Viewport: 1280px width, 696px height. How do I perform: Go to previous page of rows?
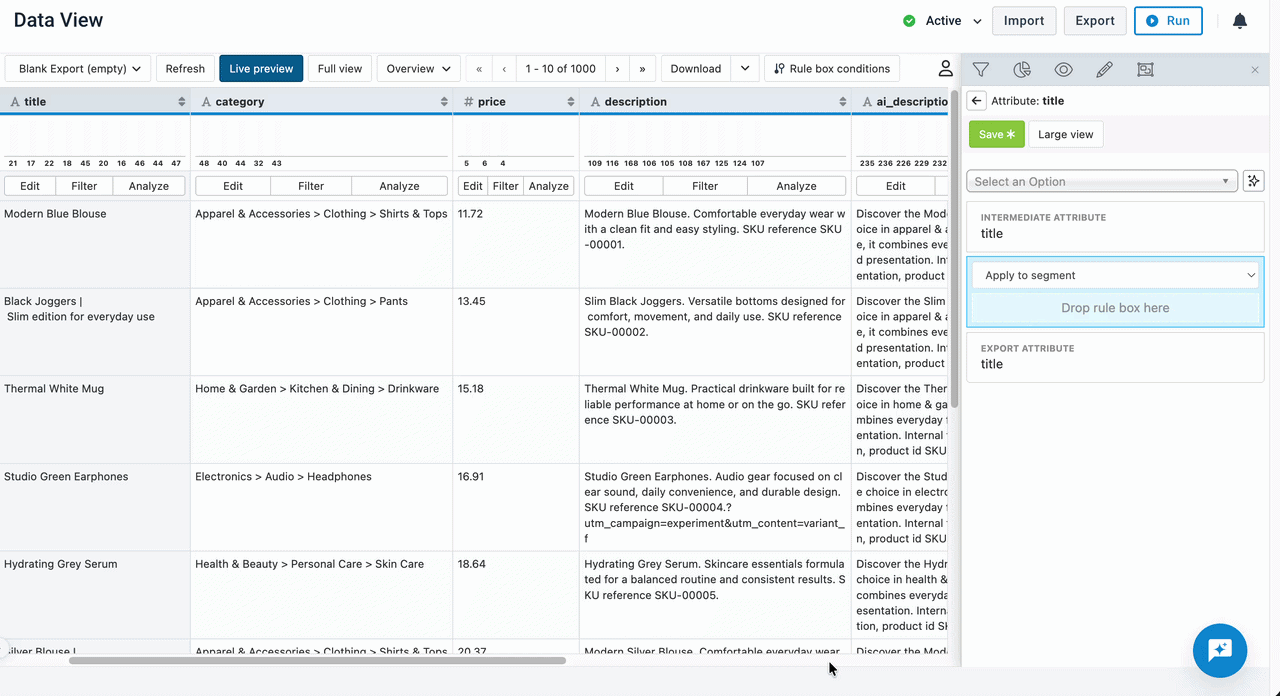click(504, 69)
